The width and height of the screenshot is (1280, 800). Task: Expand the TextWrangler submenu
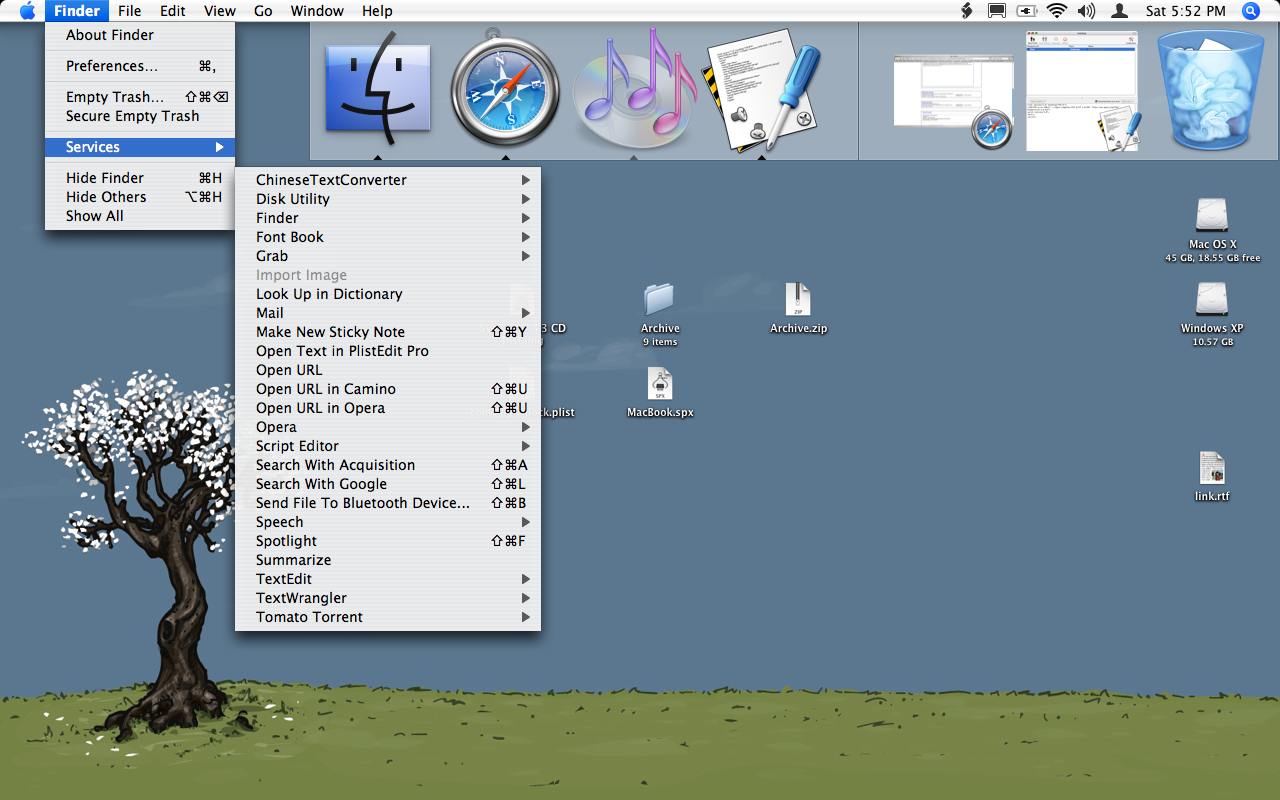pyautogui.click(x=388, y=598)
